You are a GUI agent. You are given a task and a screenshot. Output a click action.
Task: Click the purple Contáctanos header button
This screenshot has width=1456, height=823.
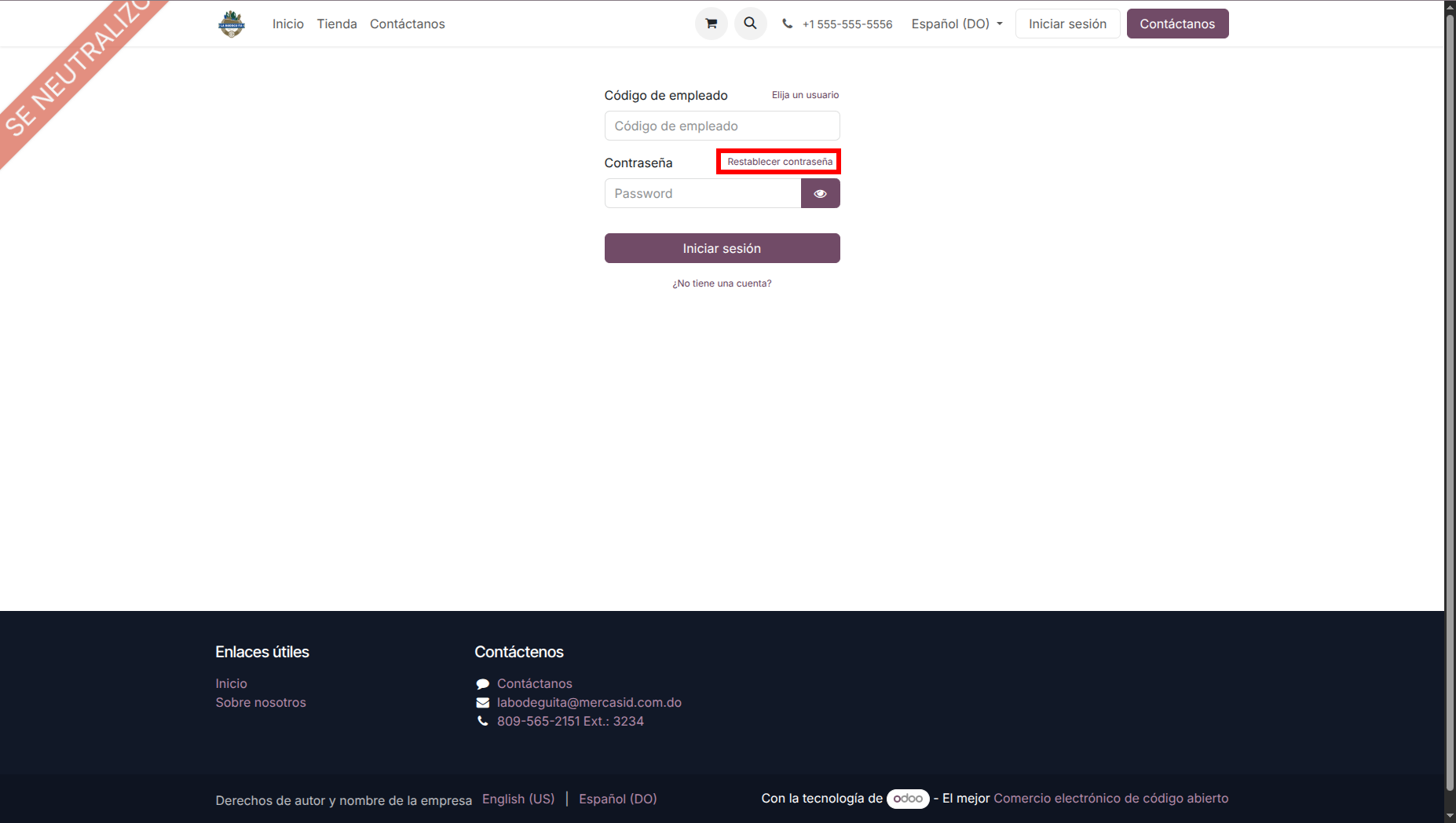[x=1177, y=24]
